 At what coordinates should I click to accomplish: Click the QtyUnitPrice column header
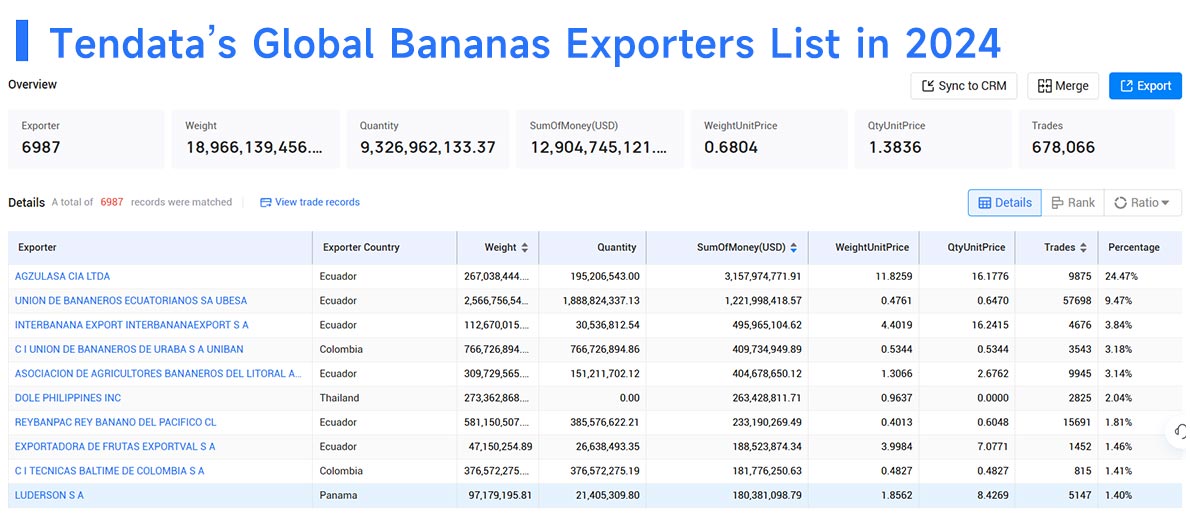point(967,247)
